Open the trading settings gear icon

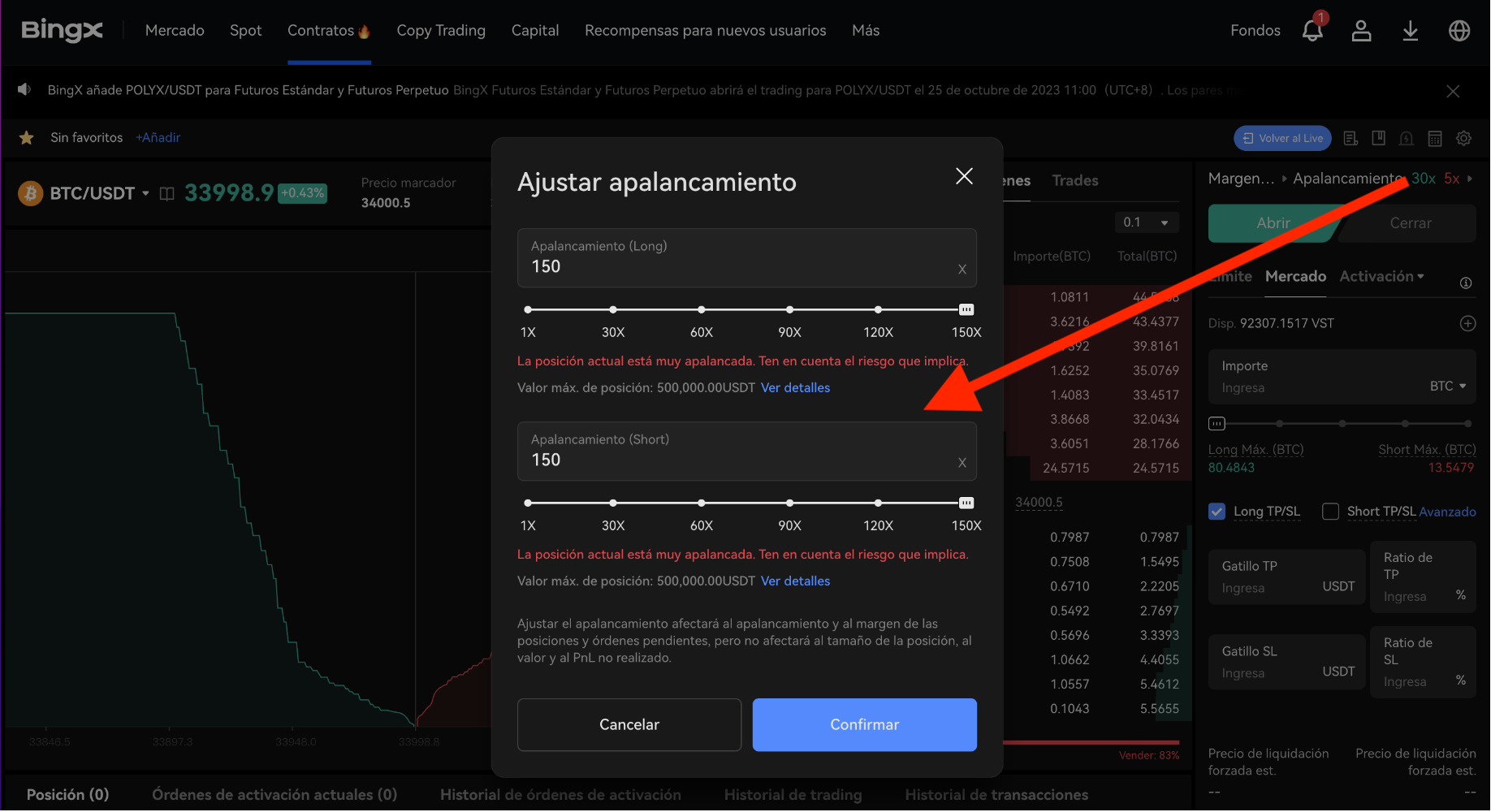point(1463,138)
